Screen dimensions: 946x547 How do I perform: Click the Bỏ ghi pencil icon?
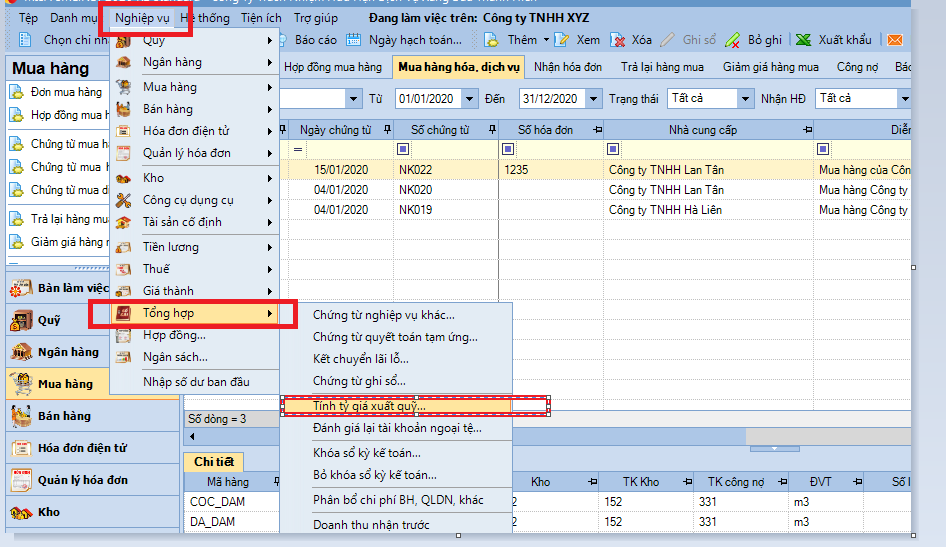[732, 40]
